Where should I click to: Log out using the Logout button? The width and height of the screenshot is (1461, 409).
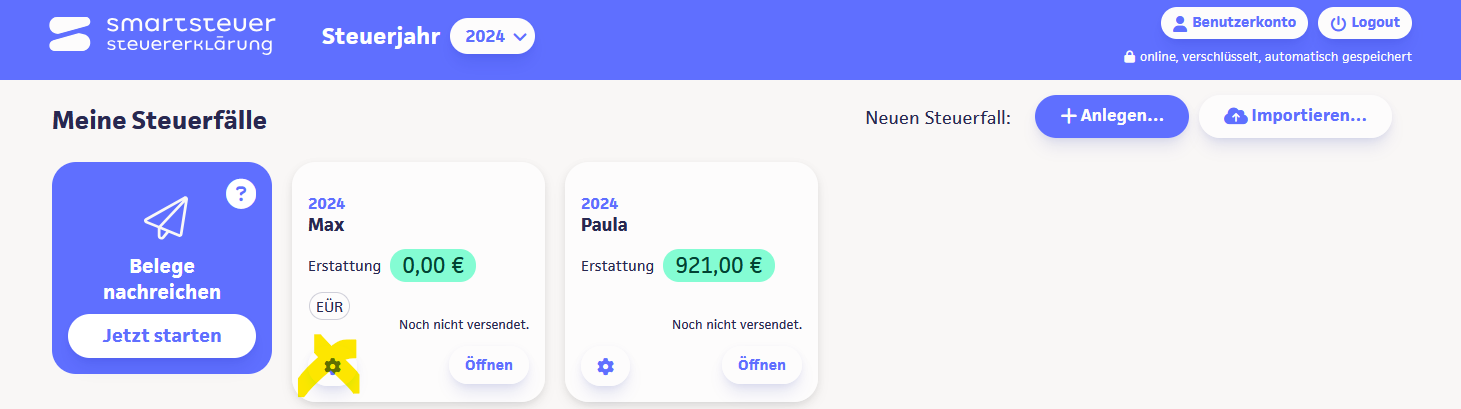point(1365,23)
